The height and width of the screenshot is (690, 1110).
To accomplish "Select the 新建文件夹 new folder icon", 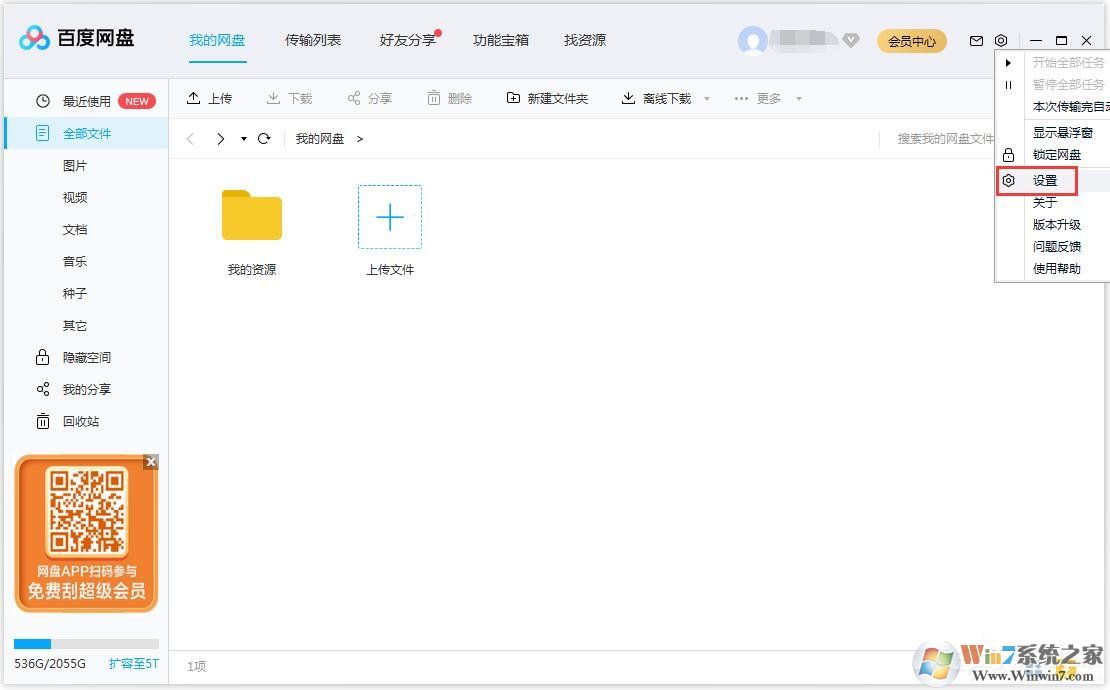I will point(512,97).
